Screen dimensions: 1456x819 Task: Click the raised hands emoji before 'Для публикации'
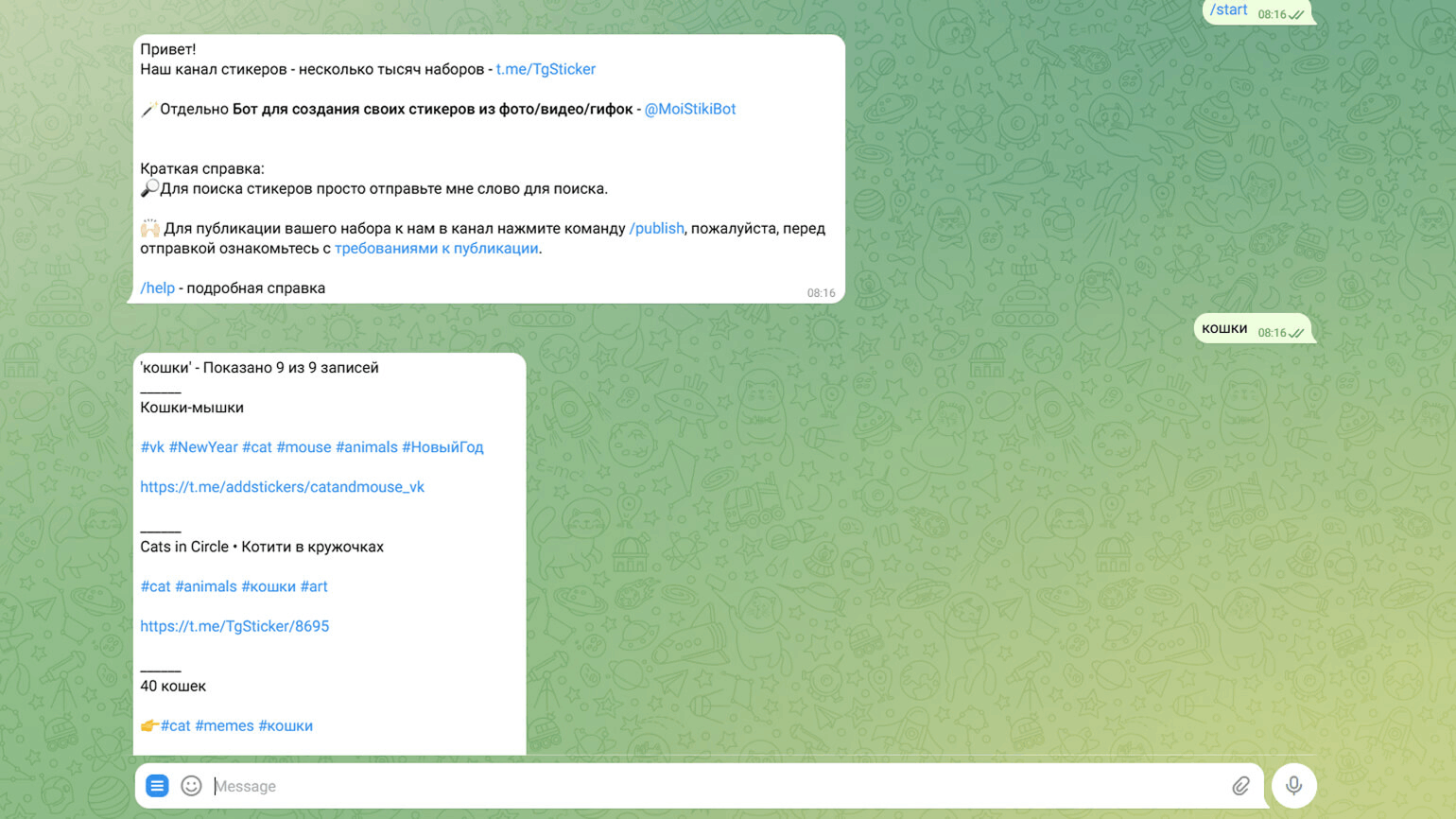(x=150, y=228)
